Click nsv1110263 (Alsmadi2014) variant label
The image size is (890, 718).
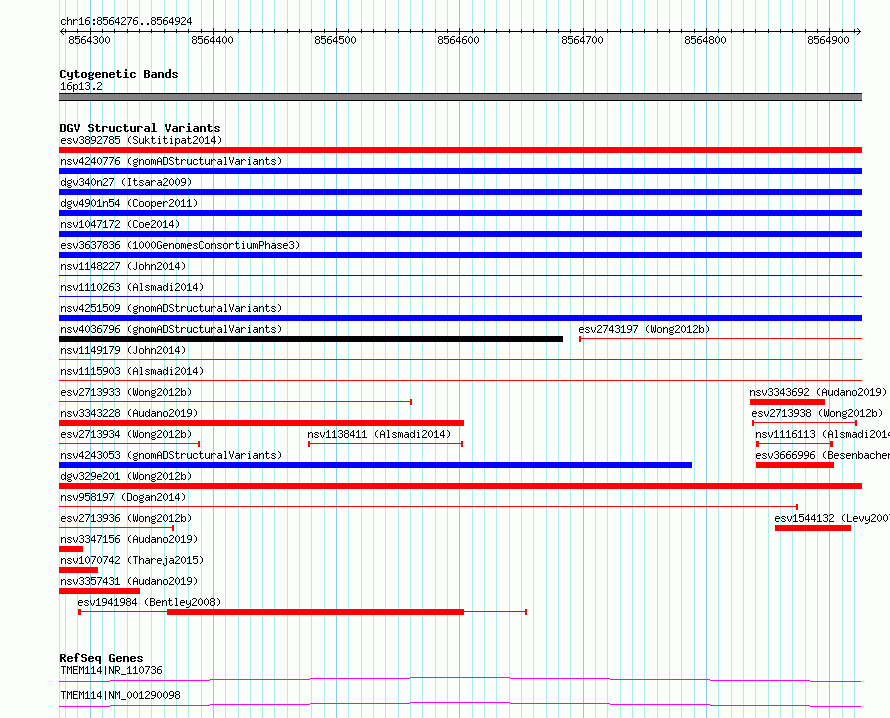point(132,287)
